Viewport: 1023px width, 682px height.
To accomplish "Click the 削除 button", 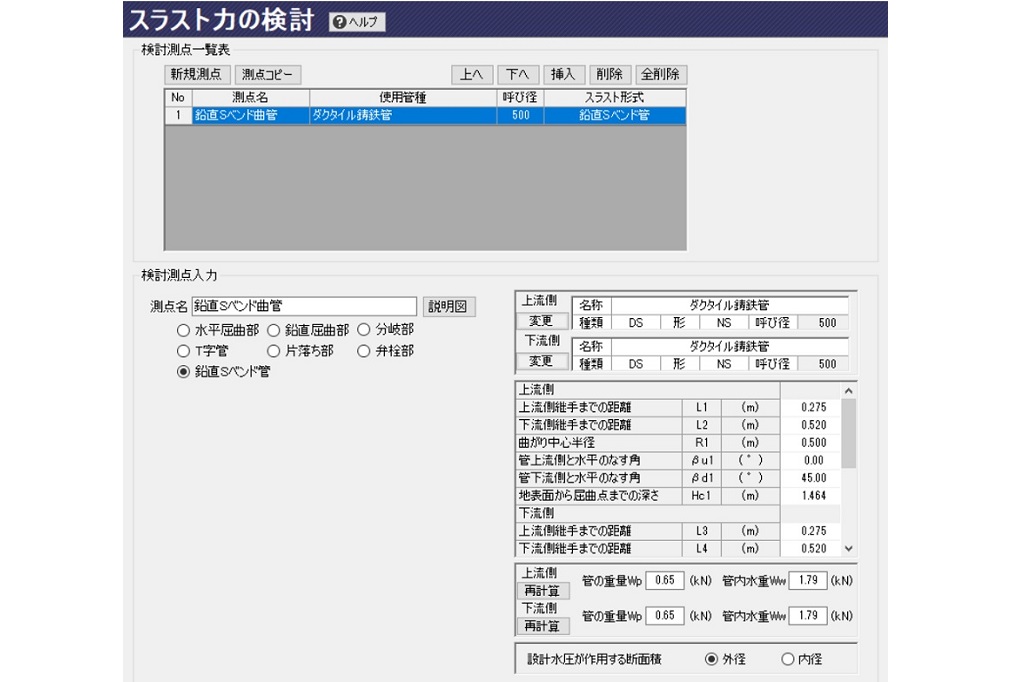I will (x=609, y=74).
